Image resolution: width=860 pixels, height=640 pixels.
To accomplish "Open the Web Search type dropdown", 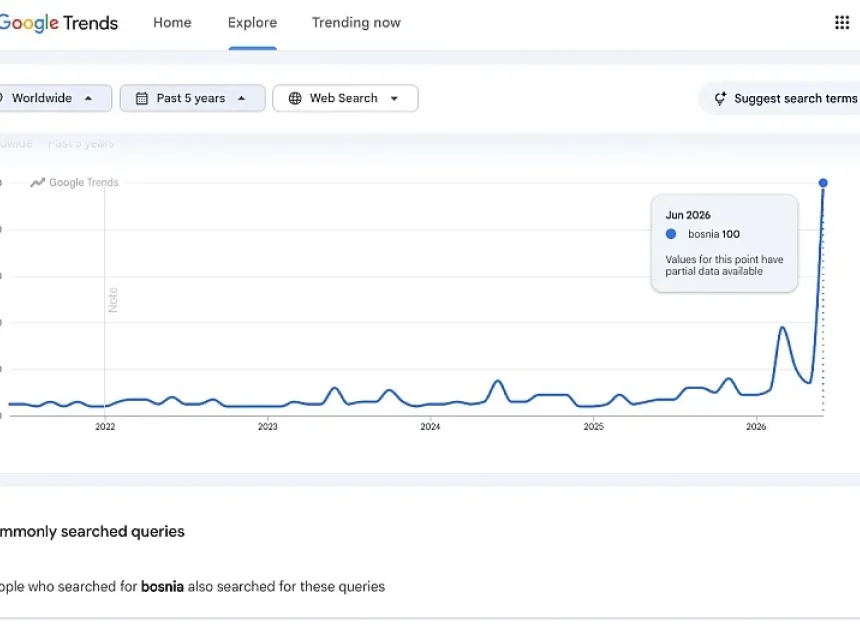I will (x=345, y=98).
